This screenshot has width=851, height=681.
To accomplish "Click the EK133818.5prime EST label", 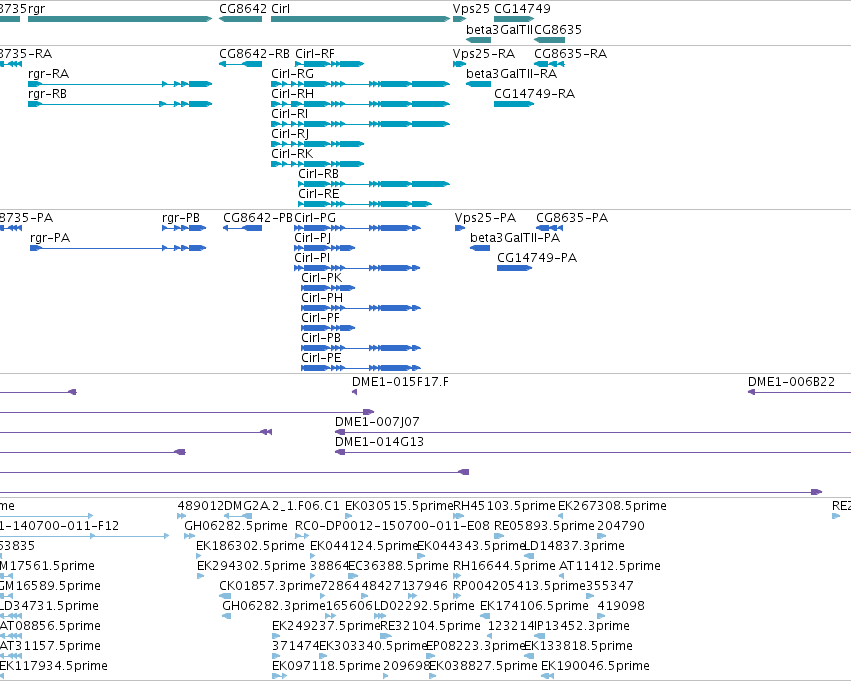I will point(579,646).
